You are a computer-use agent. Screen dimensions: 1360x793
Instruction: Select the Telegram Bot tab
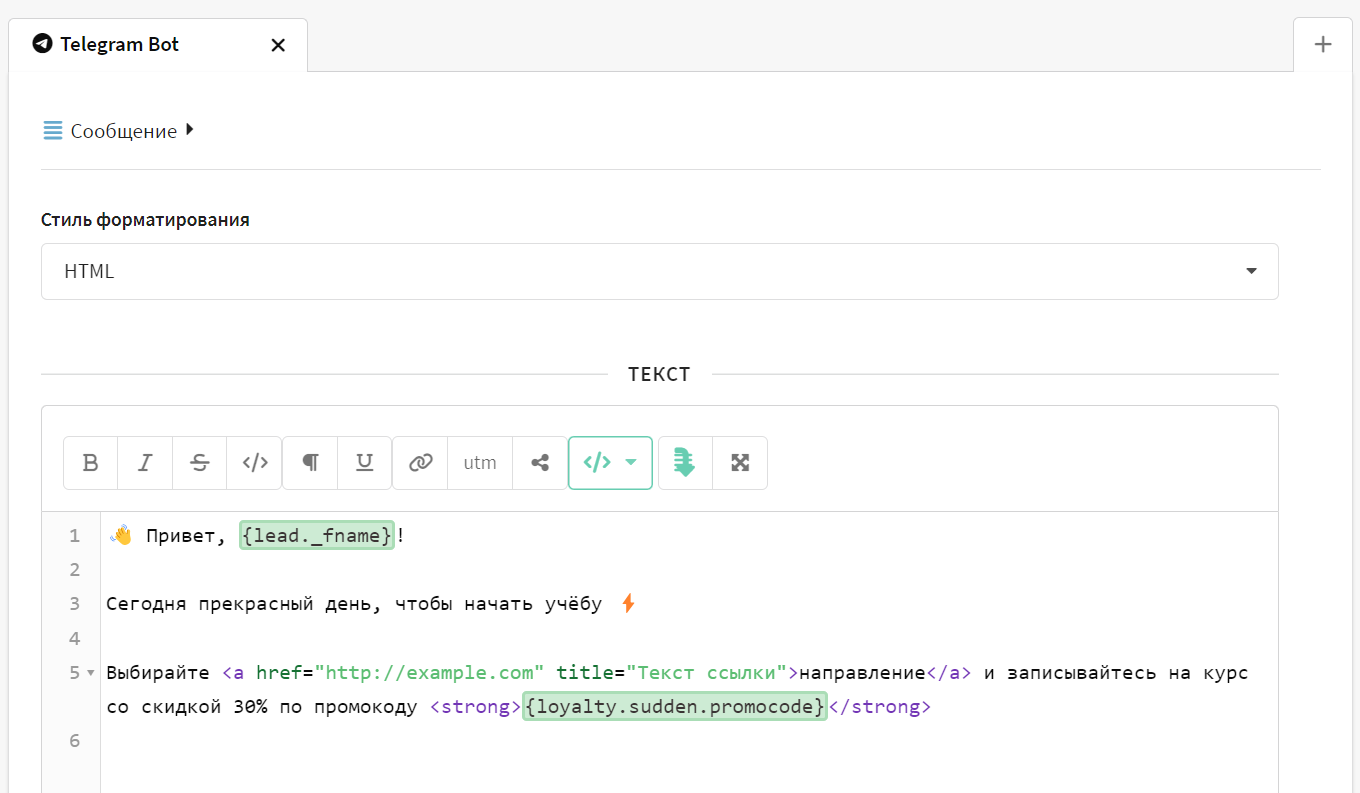[x=120, y=45]
